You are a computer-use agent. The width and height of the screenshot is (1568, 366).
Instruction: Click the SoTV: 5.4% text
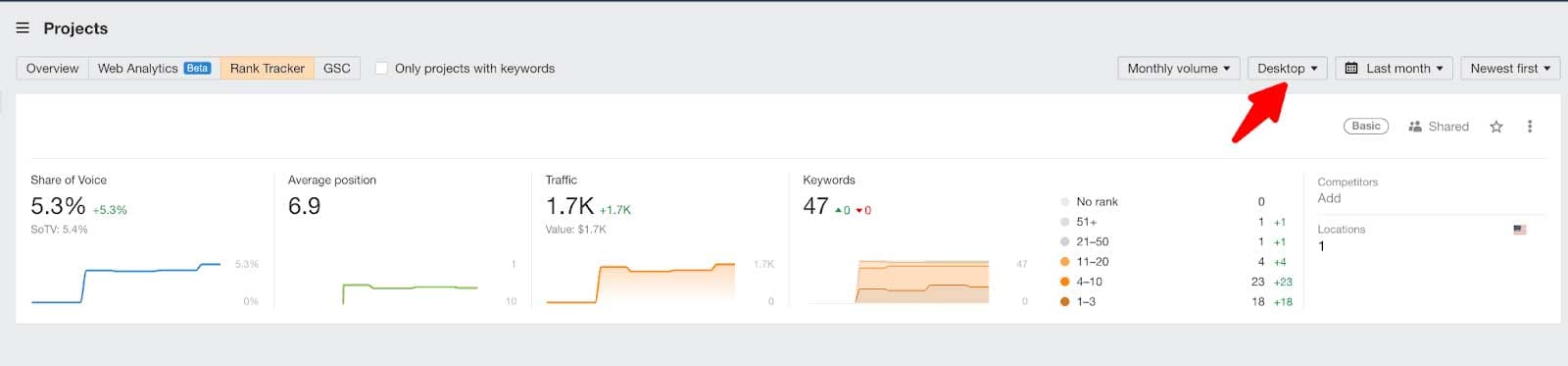[x=59, y=230]
